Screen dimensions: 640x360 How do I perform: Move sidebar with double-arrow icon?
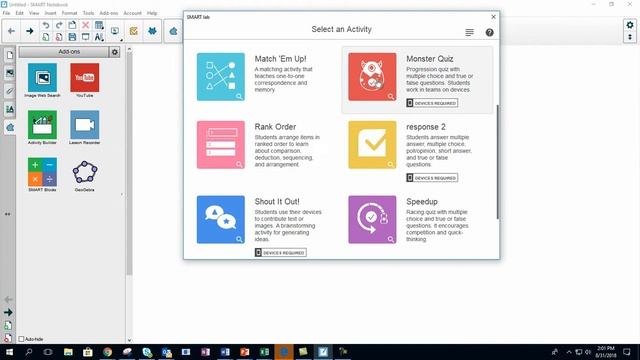click(x=8, y=214)
